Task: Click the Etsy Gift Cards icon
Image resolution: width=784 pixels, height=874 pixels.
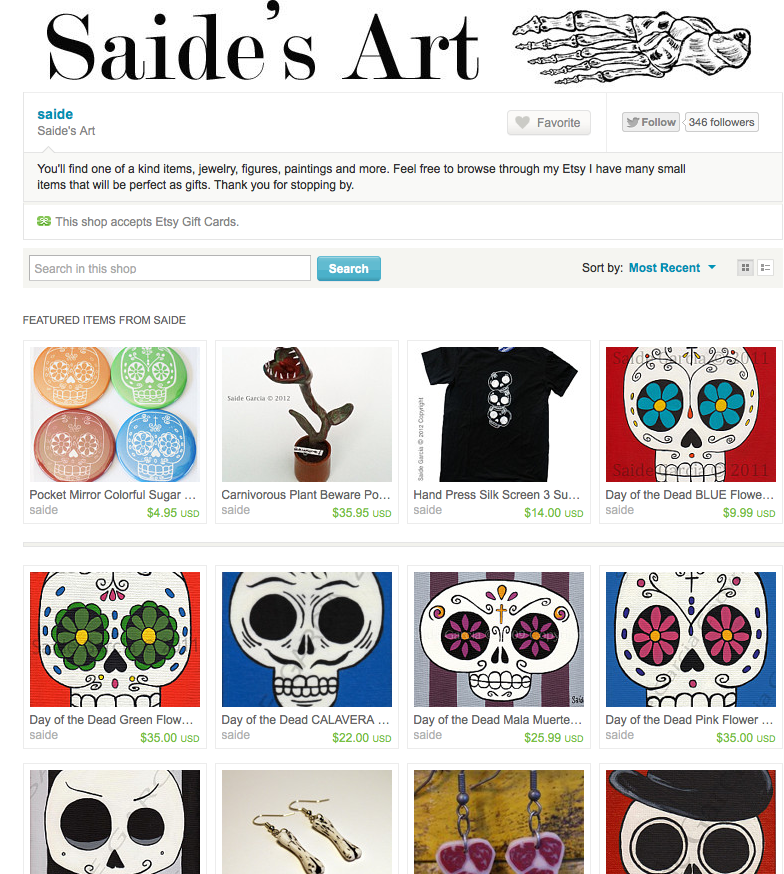Action: 44,221
